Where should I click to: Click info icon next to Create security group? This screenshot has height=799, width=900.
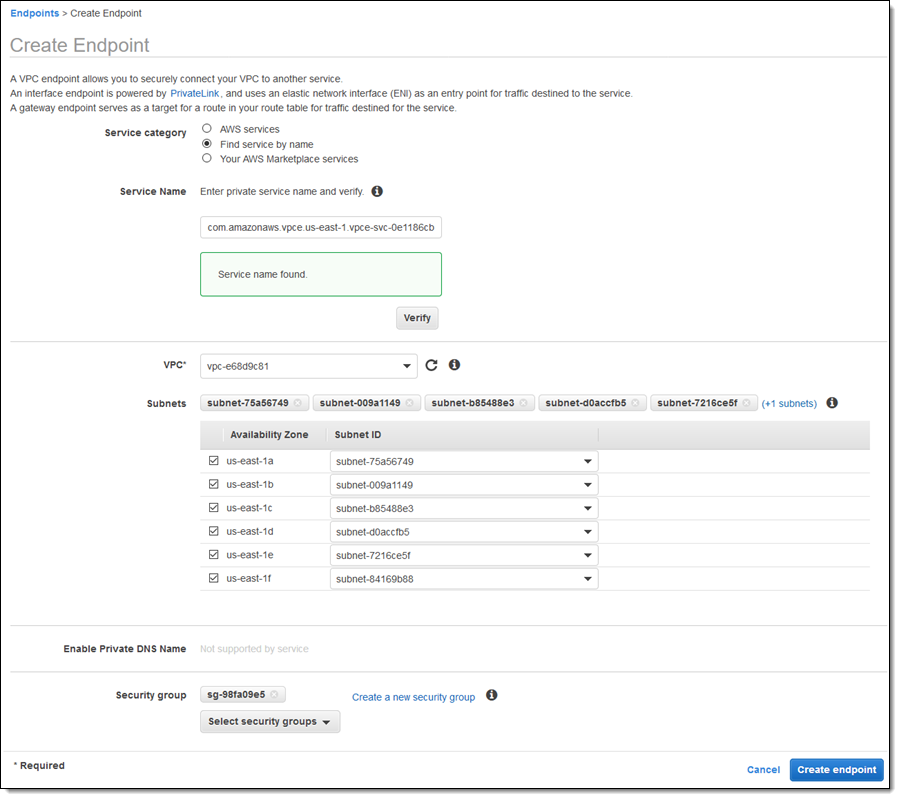(491, 696)
